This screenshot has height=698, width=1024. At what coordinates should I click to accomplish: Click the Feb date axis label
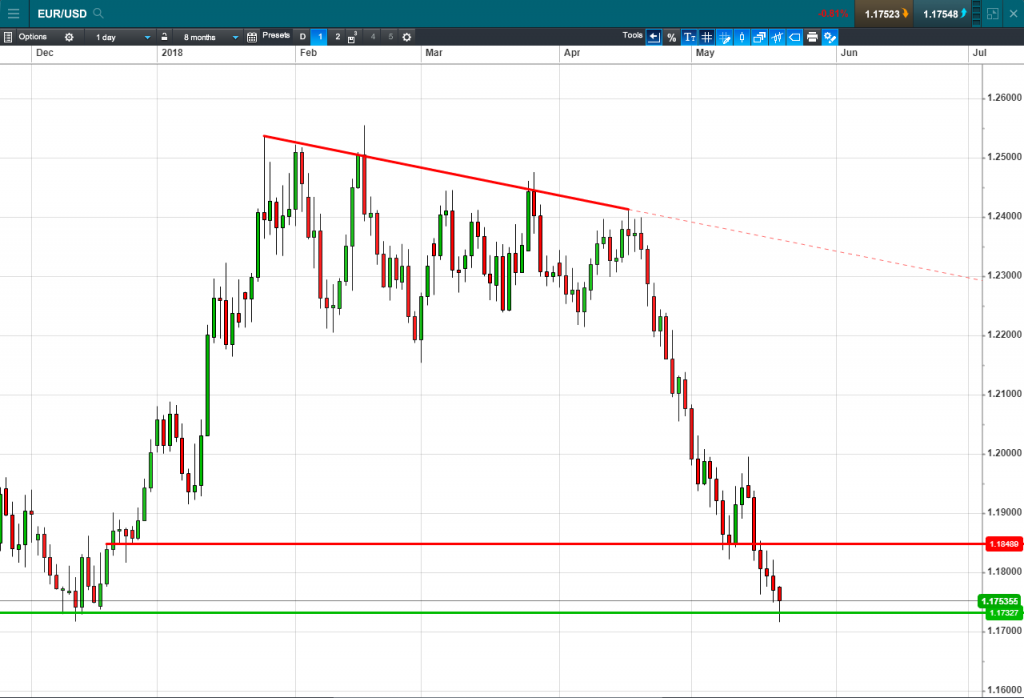click(x=308, y=53)
